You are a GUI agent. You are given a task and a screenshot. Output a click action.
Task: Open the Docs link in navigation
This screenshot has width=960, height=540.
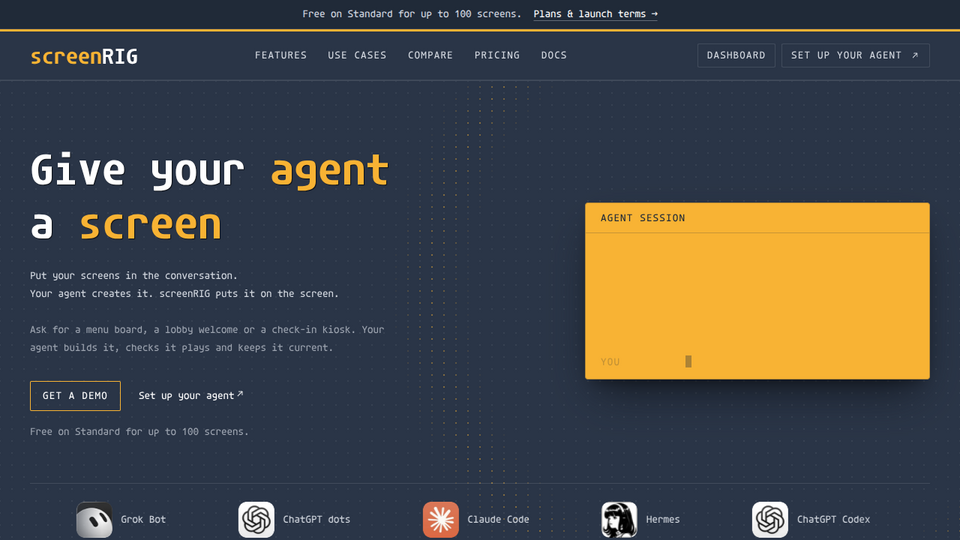tap(553, 55)
